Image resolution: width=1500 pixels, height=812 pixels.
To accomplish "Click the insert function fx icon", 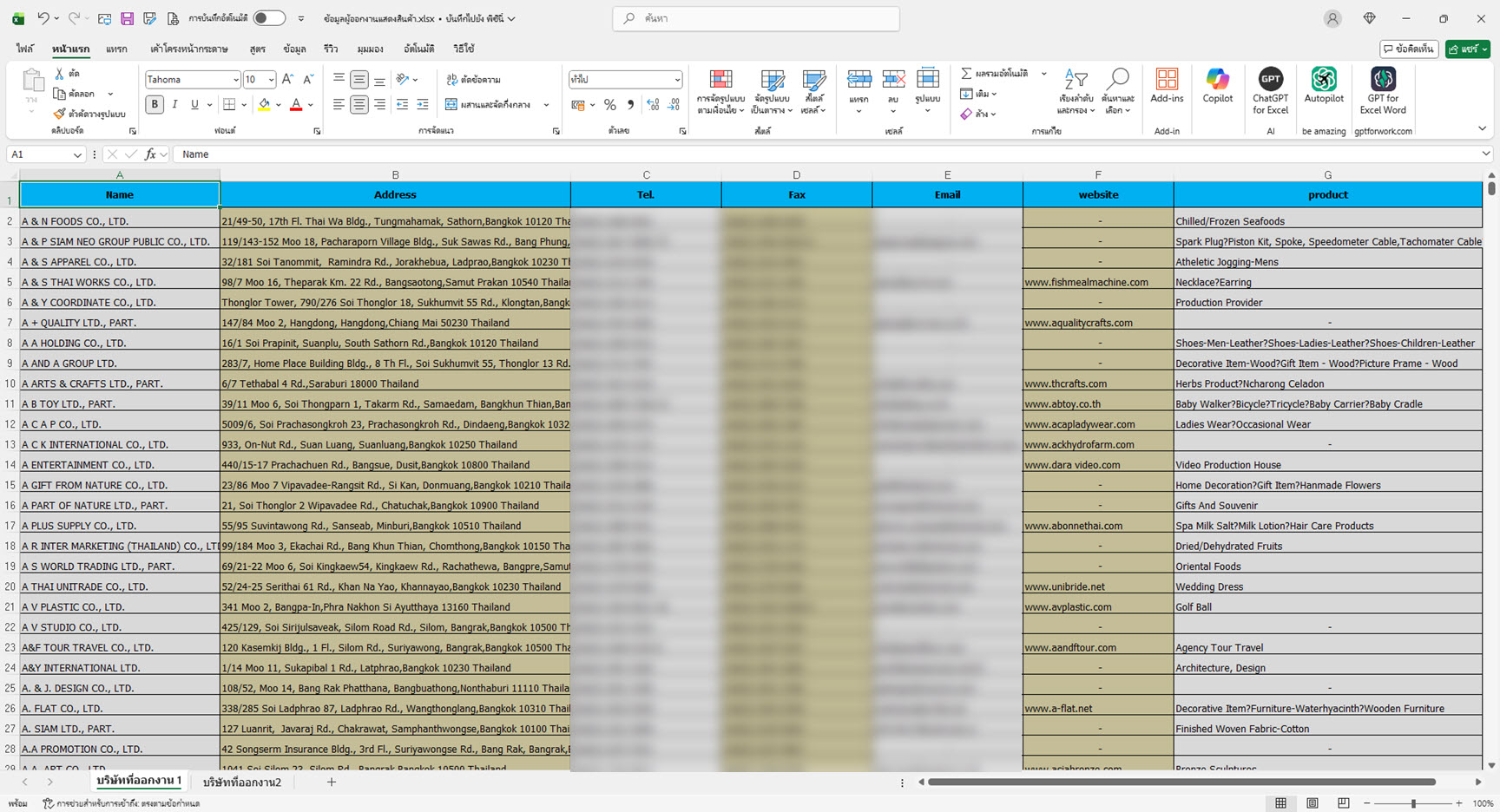I will coord(150,154).
